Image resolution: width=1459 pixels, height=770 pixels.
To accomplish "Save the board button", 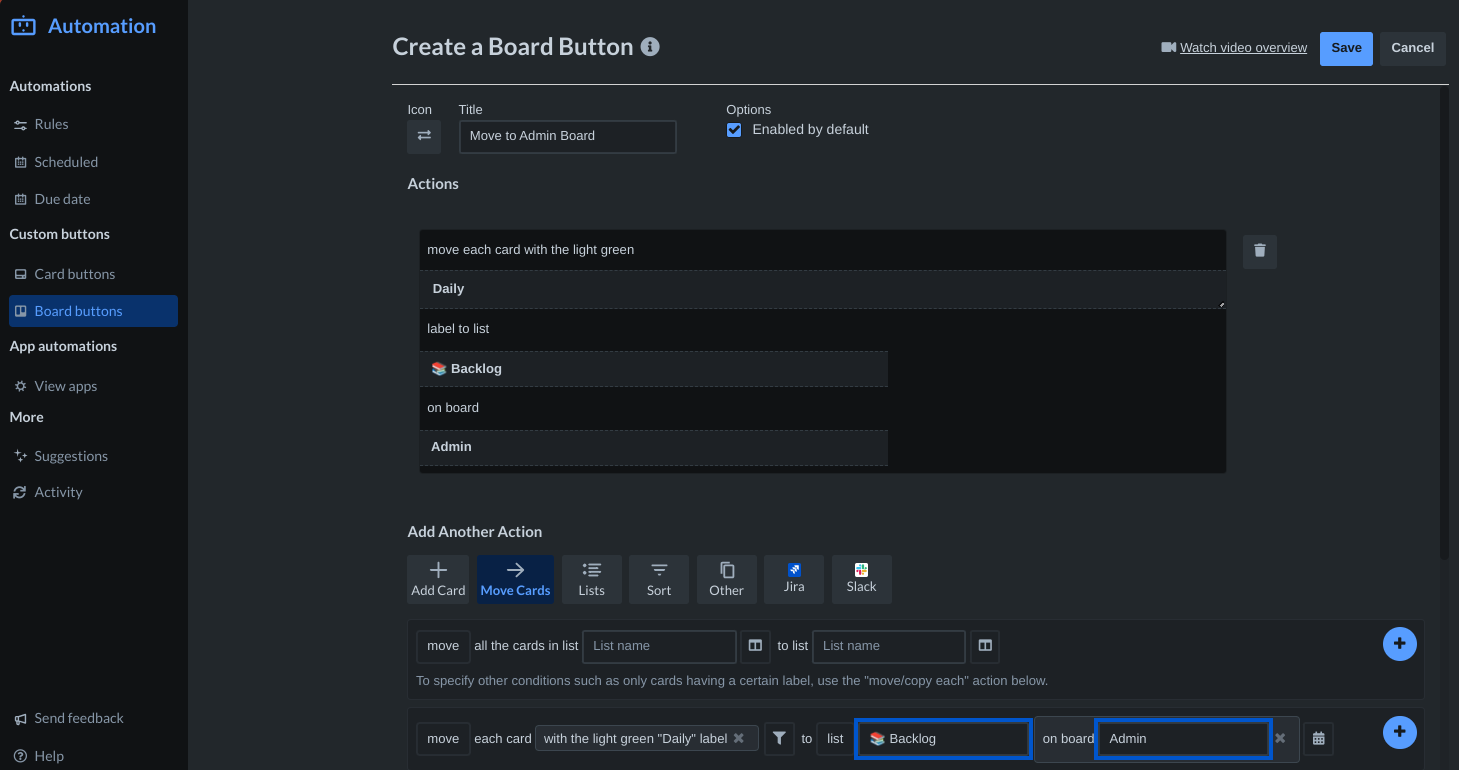I will pos(1345,47).
